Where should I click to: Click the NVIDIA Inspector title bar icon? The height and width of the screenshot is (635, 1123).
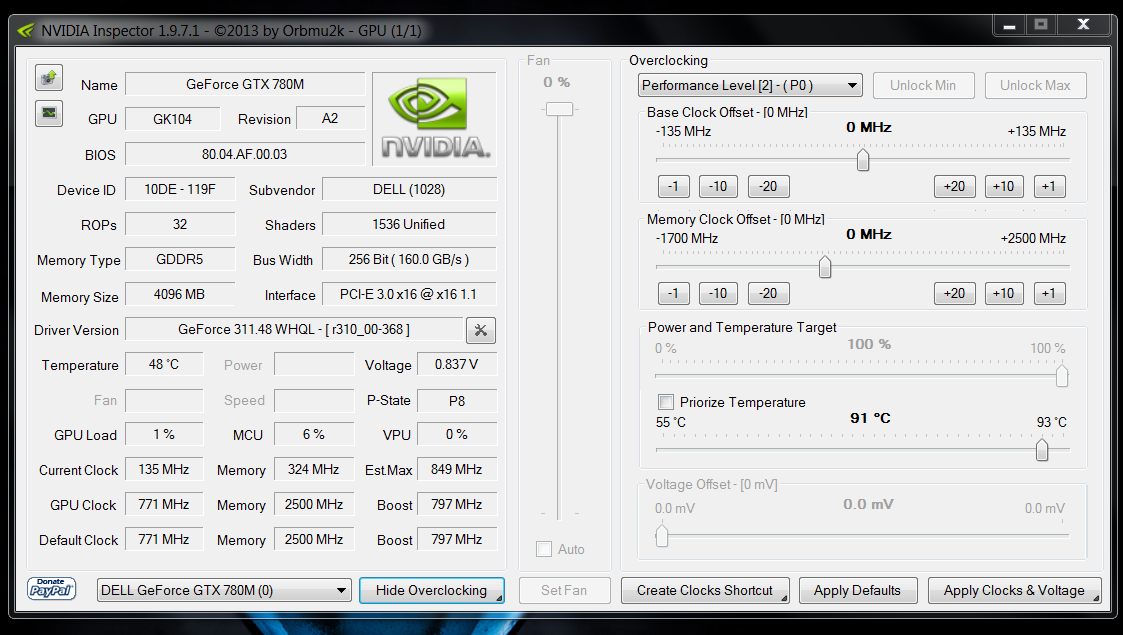click(x=26, y=31)
